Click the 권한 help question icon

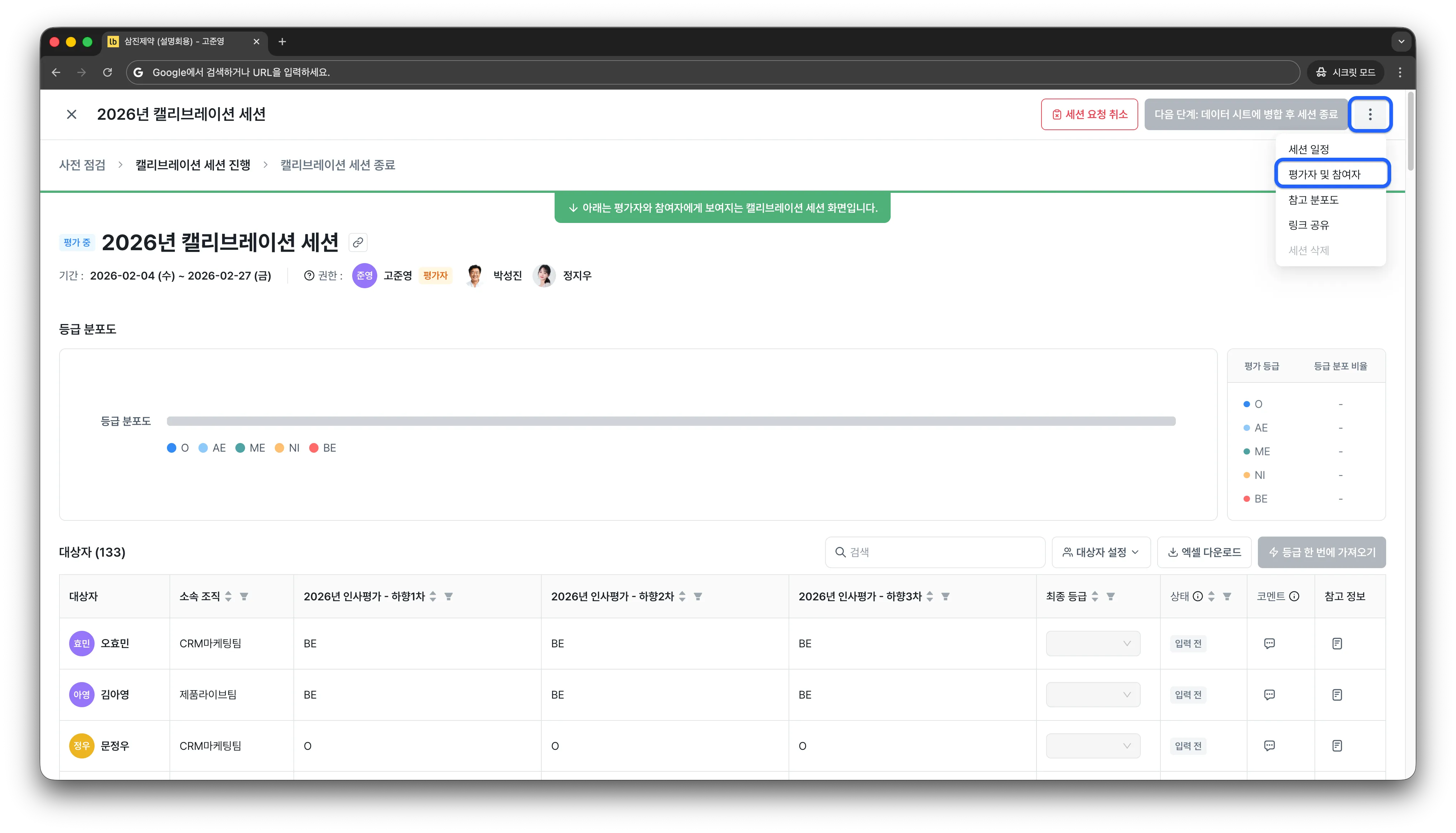(x=309, y=276)
